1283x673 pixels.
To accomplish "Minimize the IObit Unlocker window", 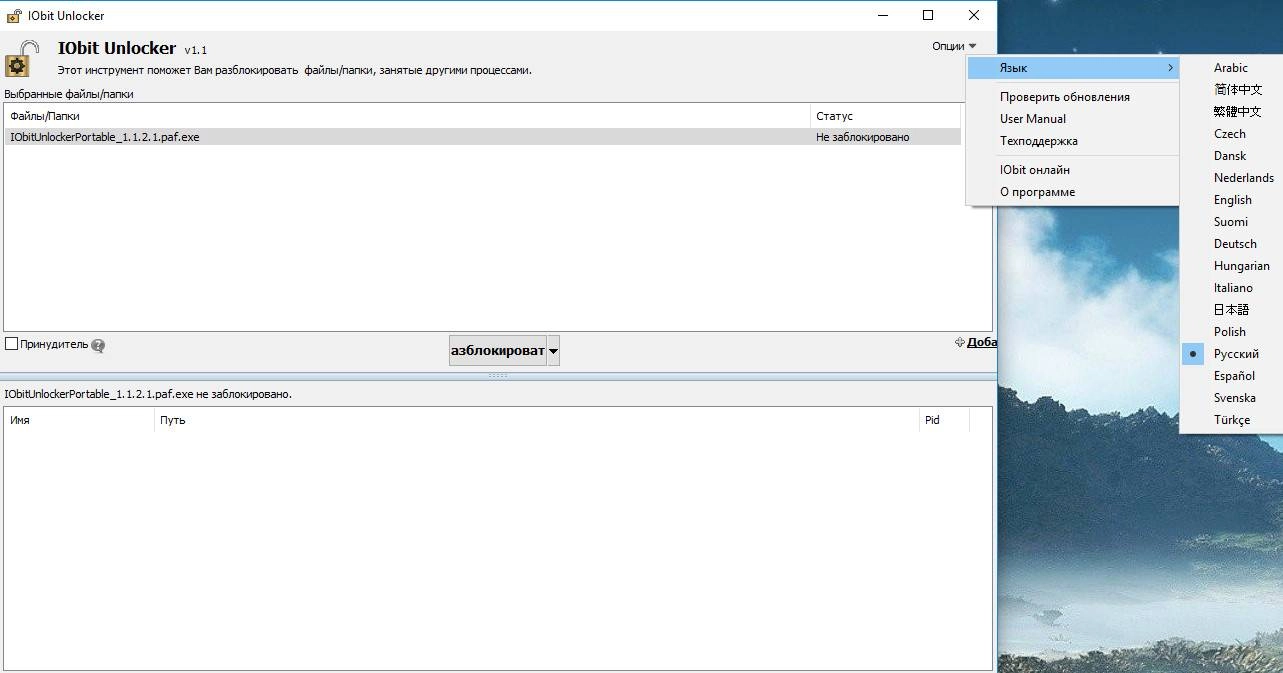I will pyautogui.click(x=882, y=15).
